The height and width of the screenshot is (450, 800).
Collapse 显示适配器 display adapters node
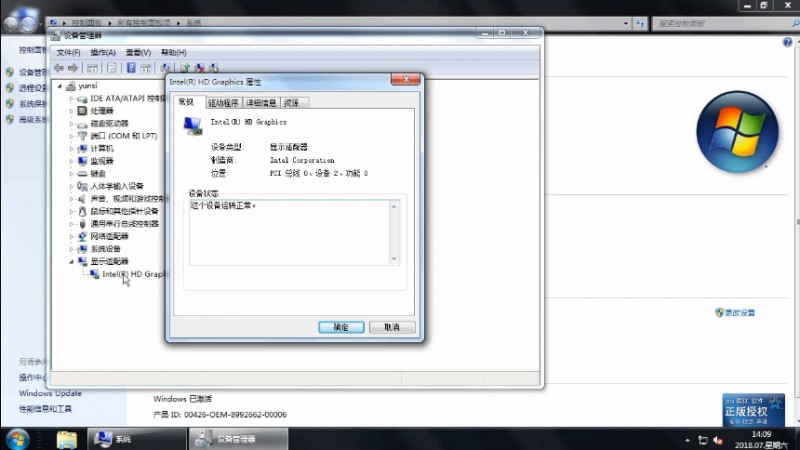71,261
